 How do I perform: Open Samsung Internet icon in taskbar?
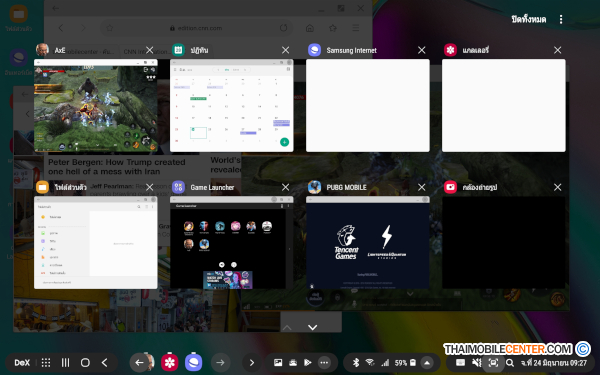tap(194, 362)
